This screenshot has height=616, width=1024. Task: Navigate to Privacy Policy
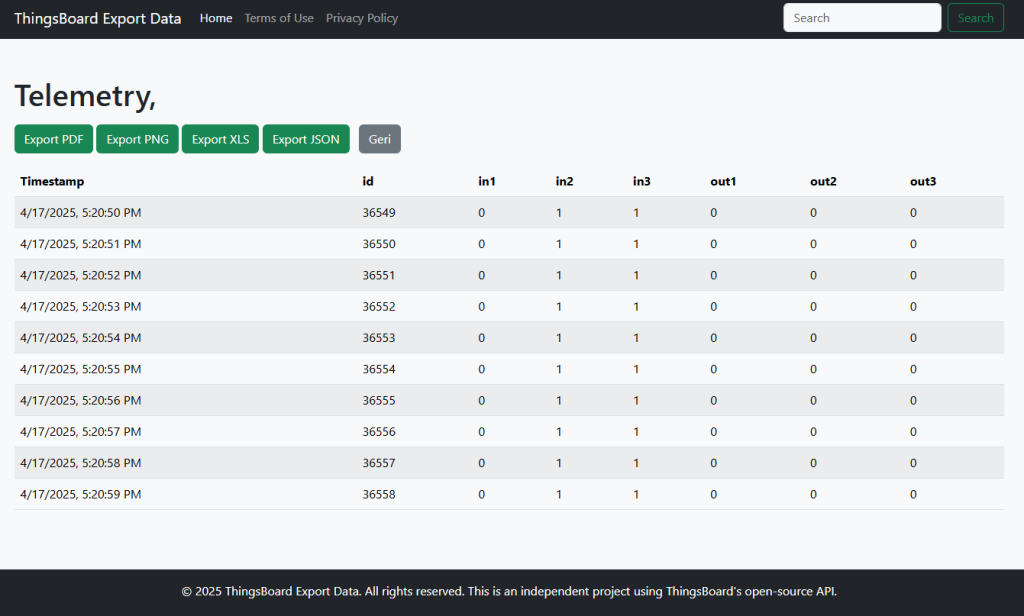362,18
